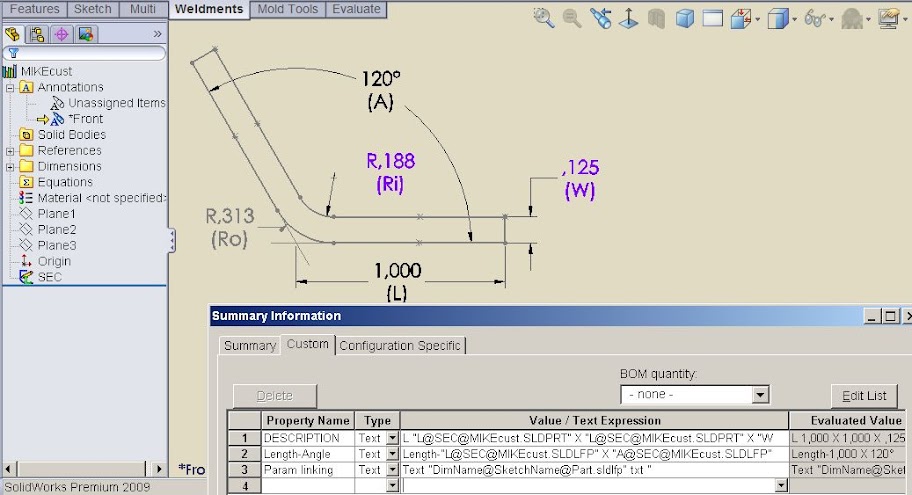This screenshot has height=495, width=912.
Task: Open the Display Style dropdown arrow
Action: [x=795, y=19]
